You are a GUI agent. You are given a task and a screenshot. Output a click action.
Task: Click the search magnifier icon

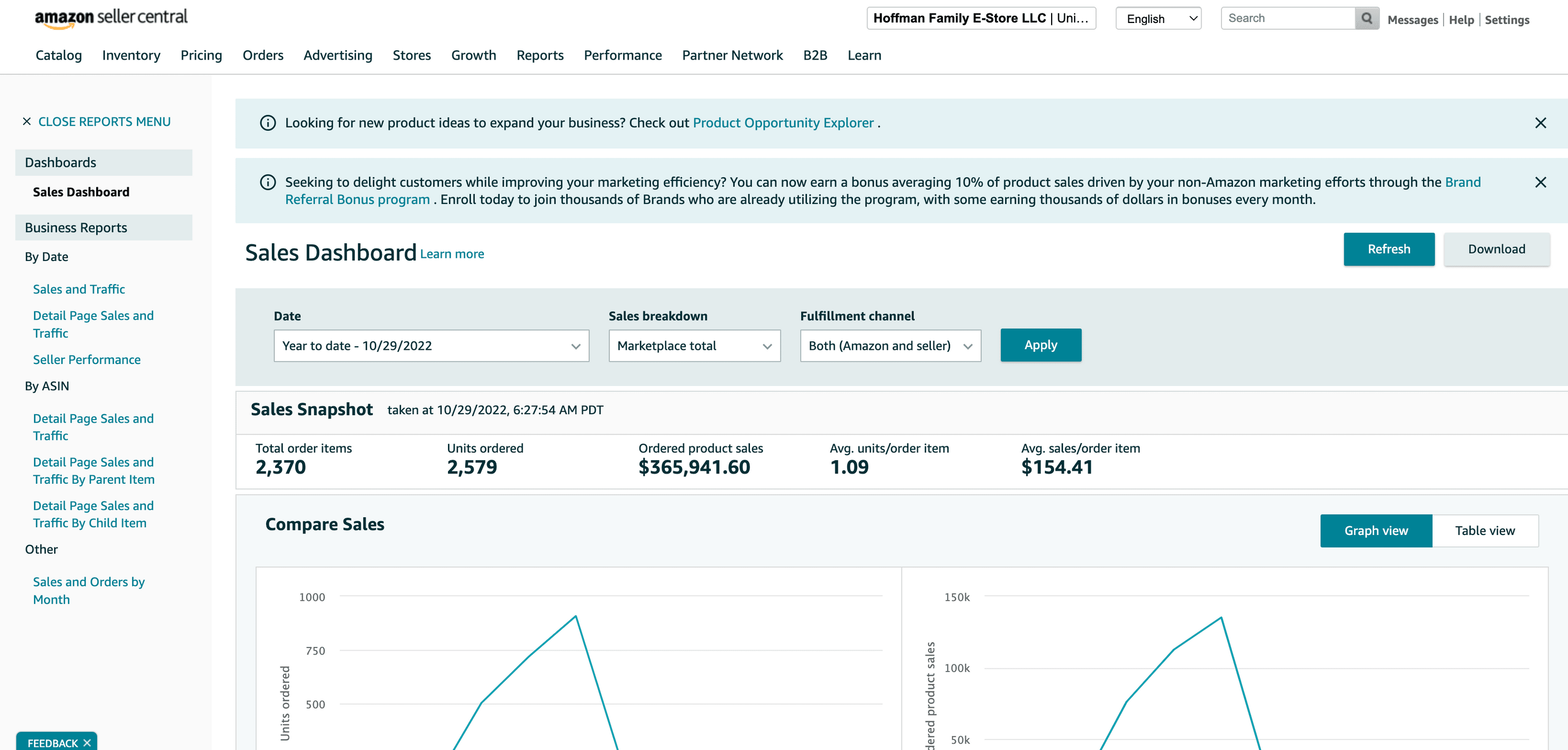1367,18
